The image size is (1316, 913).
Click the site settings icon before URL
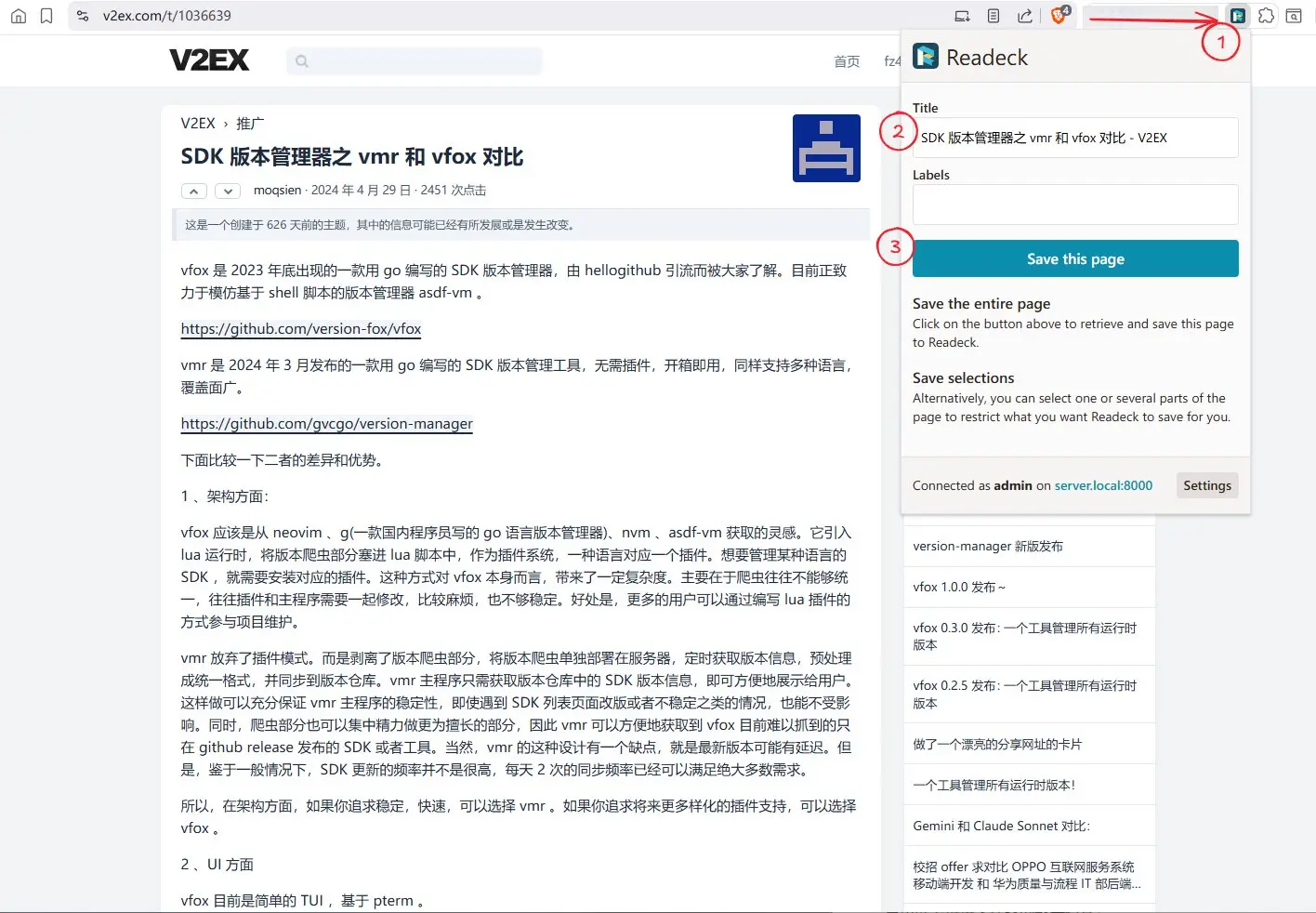(83, 16)
